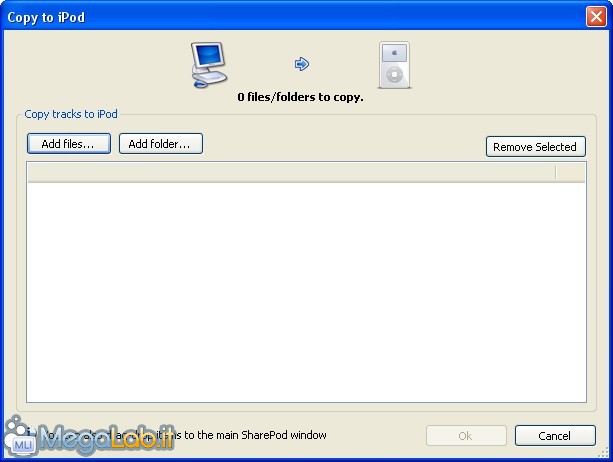Click the empty track list area
Screen dimensions: 613x462
click(x=306, y=292)
